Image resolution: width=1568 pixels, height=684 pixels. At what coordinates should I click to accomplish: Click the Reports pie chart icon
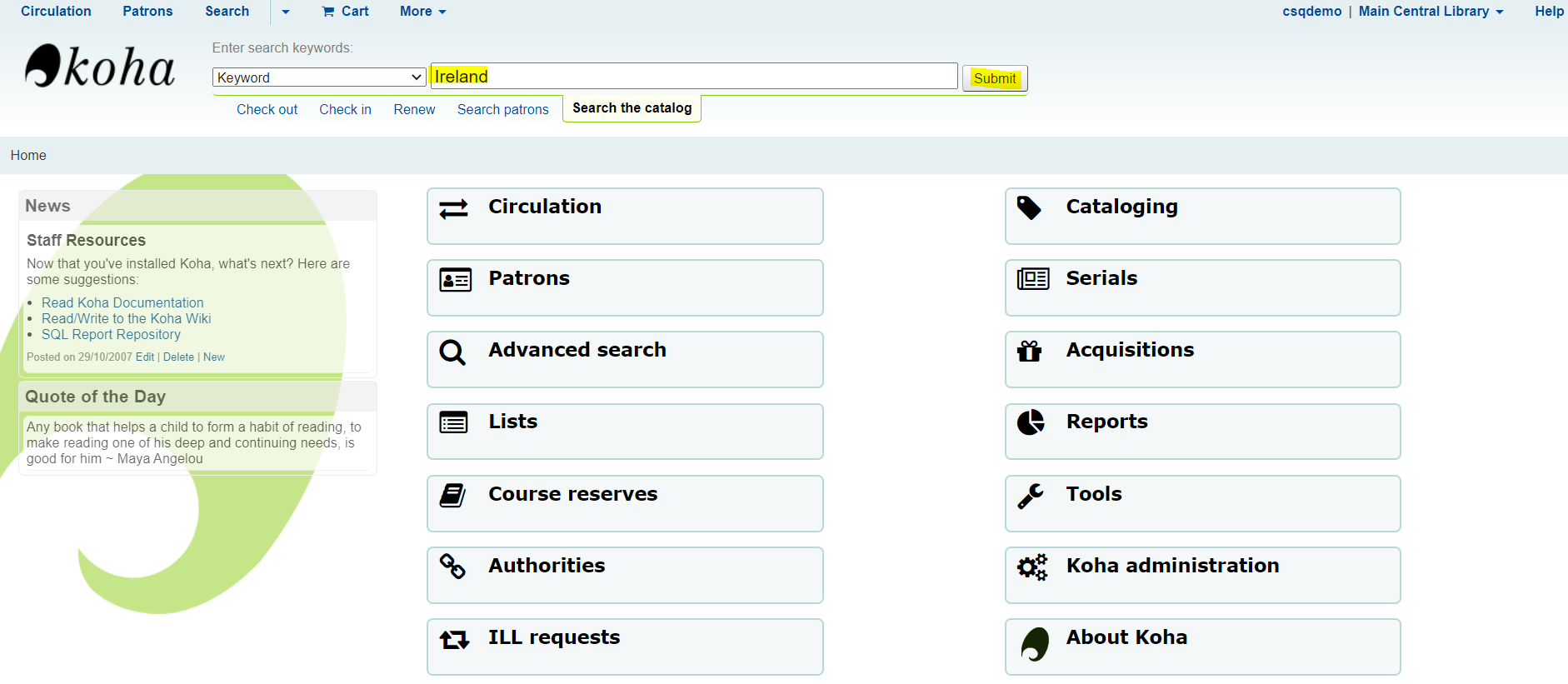(1031, 422)
